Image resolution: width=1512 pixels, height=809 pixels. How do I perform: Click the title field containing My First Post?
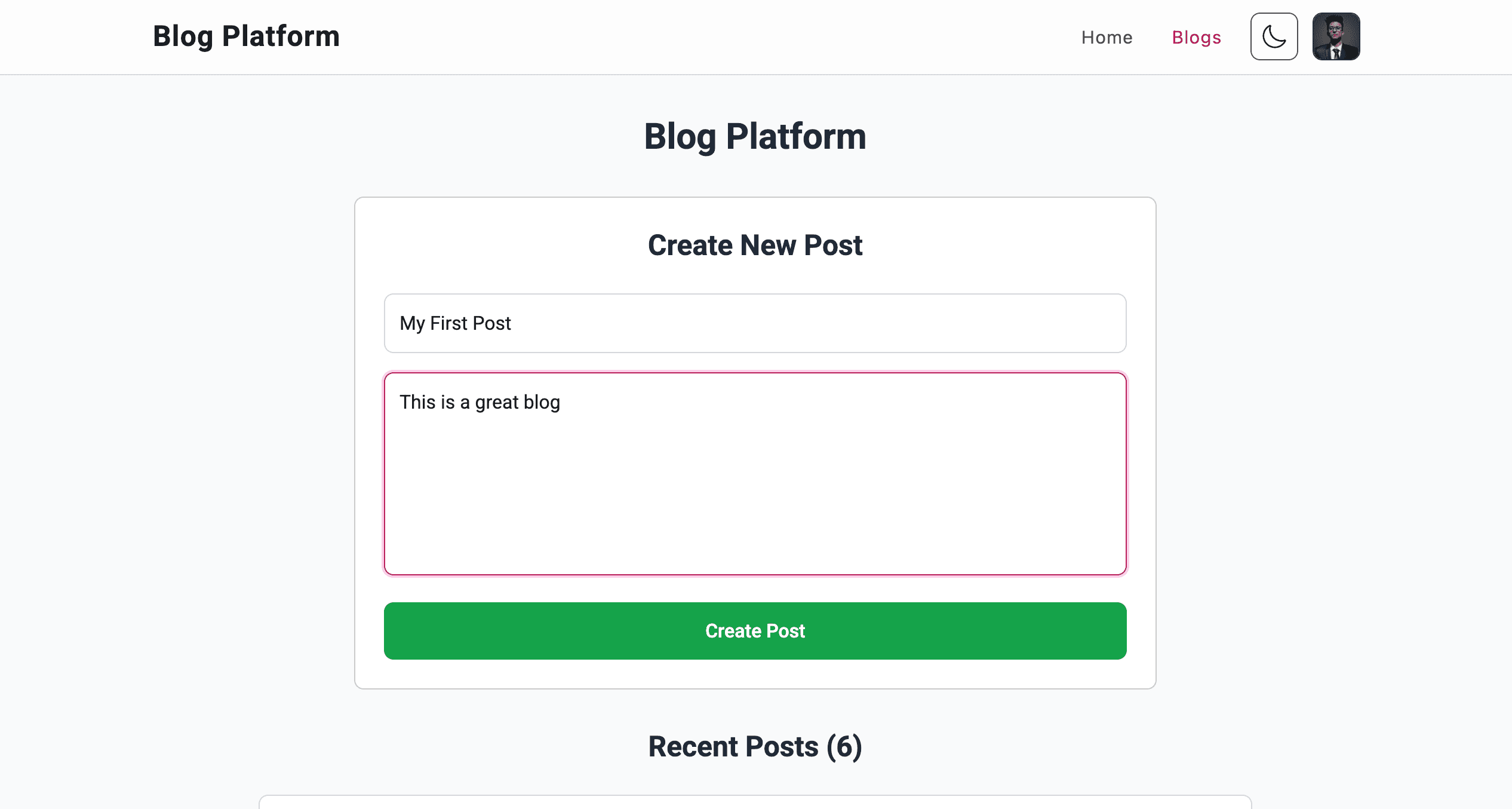coord(755,323)
